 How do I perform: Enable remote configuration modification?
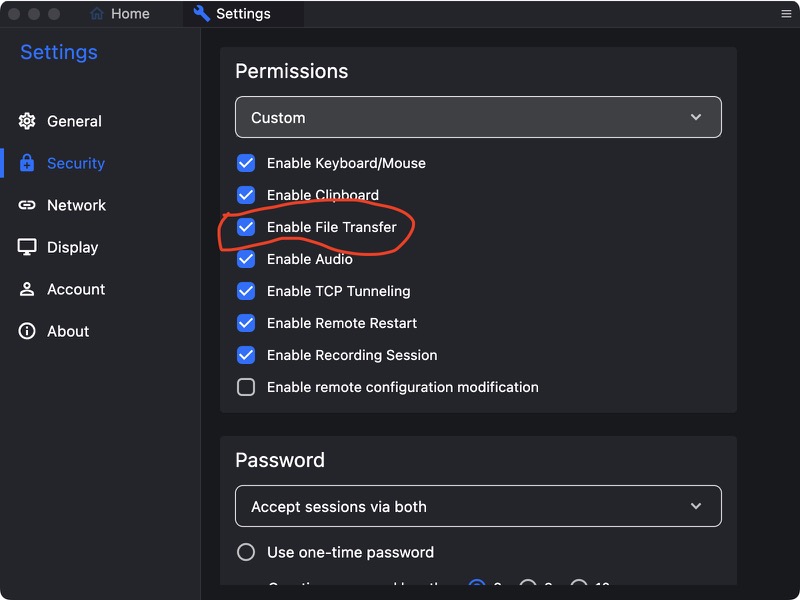(x=246, y=387)
